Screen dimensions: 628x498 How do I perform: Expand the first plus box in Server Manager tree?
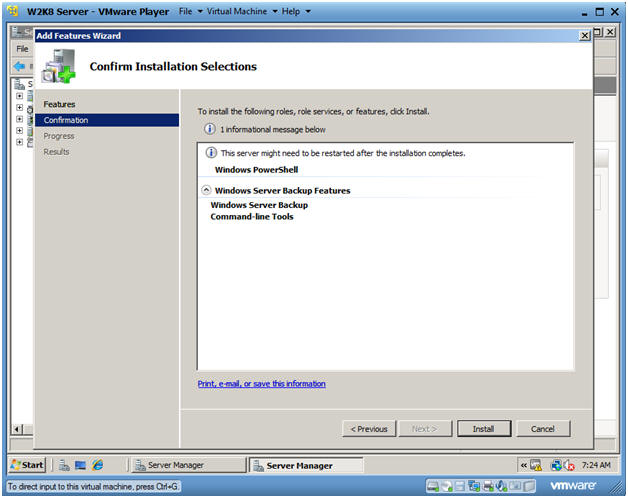coord(19,96)
